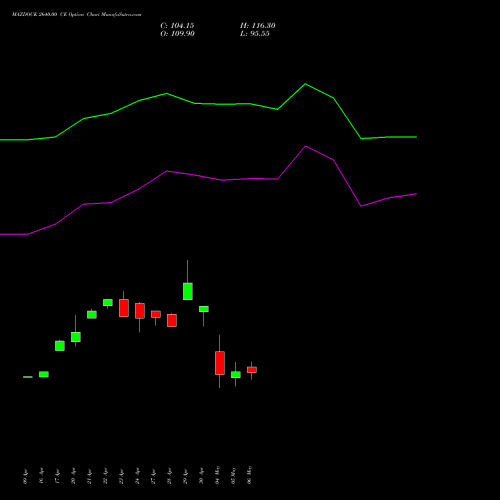Select the small red candle on 27 Apr
The height and width of the screenshot is (500, 500).
(x=156, y=314)
